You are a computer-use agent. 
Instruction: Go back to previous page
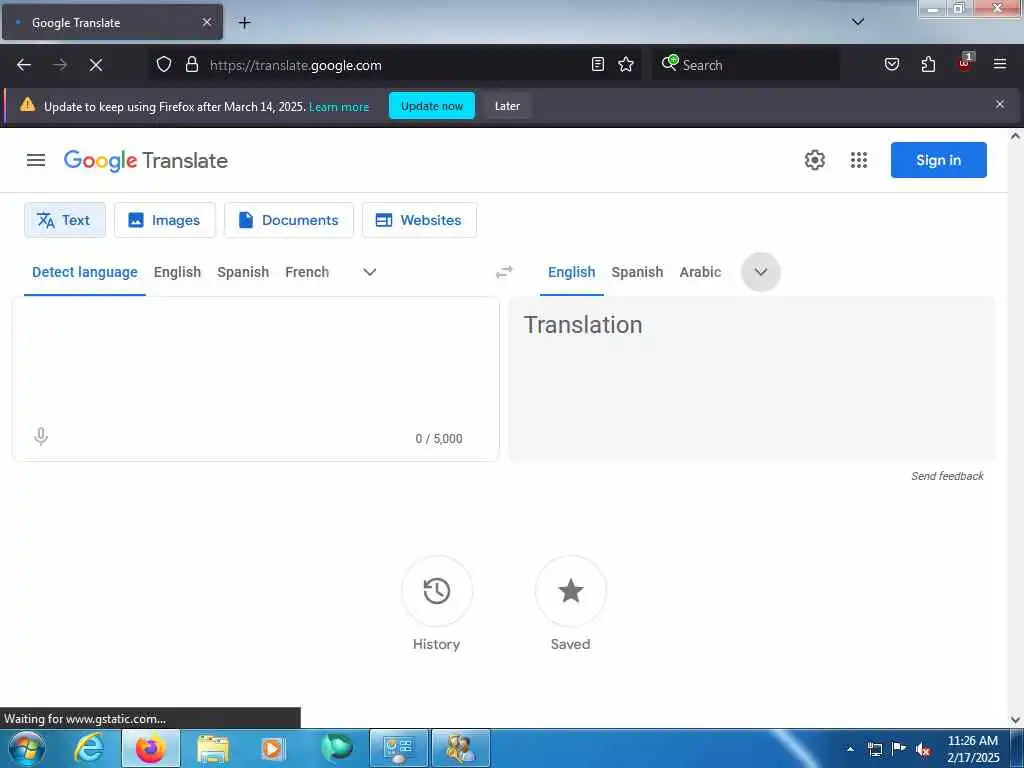pos(24,65)
